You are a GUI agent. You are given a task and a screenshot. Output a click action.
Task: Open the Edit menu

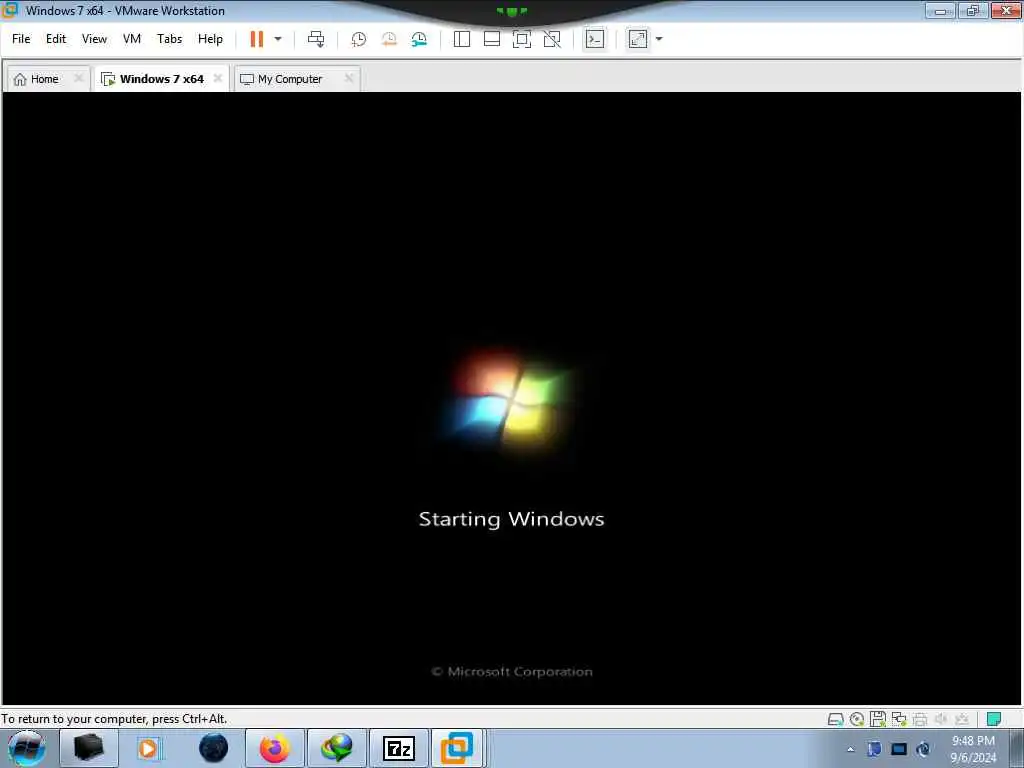click(56, 39)
